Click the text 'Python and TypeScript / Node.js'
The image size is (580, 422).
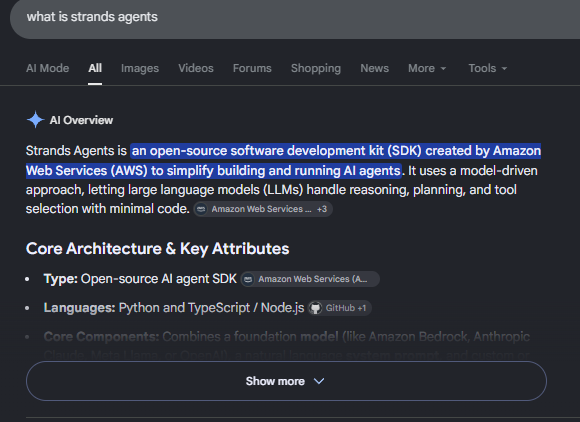(x=211, y=308)
